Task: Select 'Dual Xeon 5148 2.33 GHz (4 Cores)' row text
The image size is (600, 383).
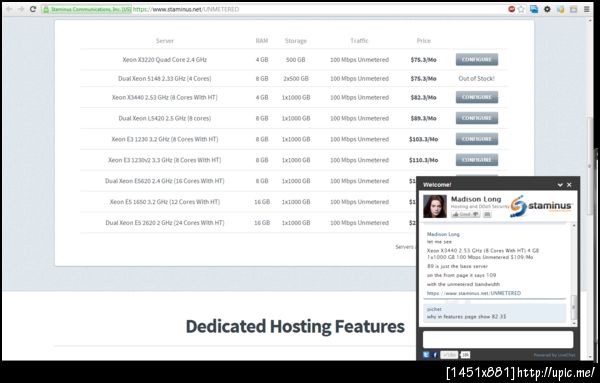Action: 165,78
